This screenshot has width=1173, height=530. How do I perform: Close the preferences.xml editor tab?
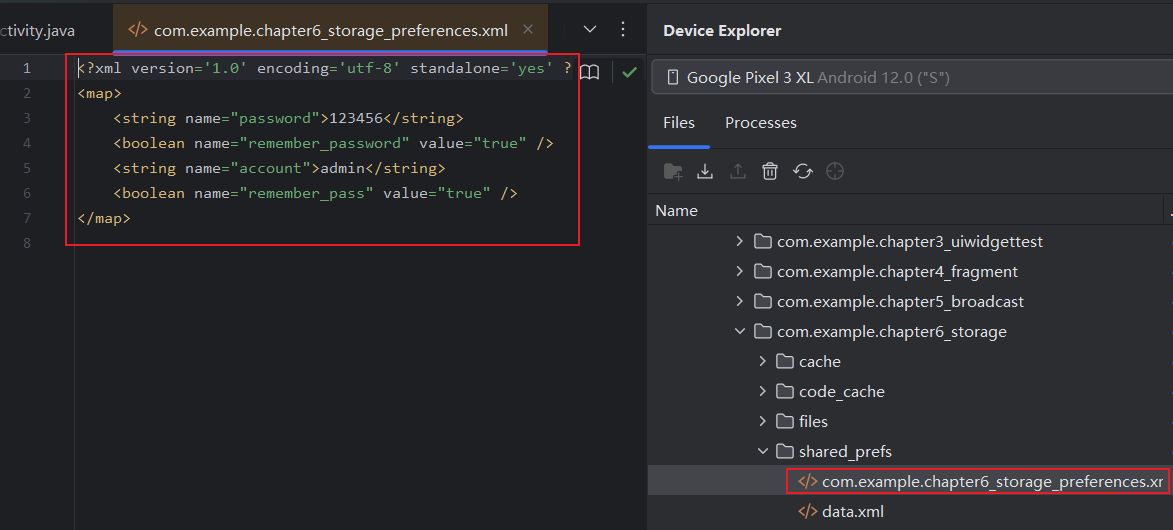[x=529, y=31]
